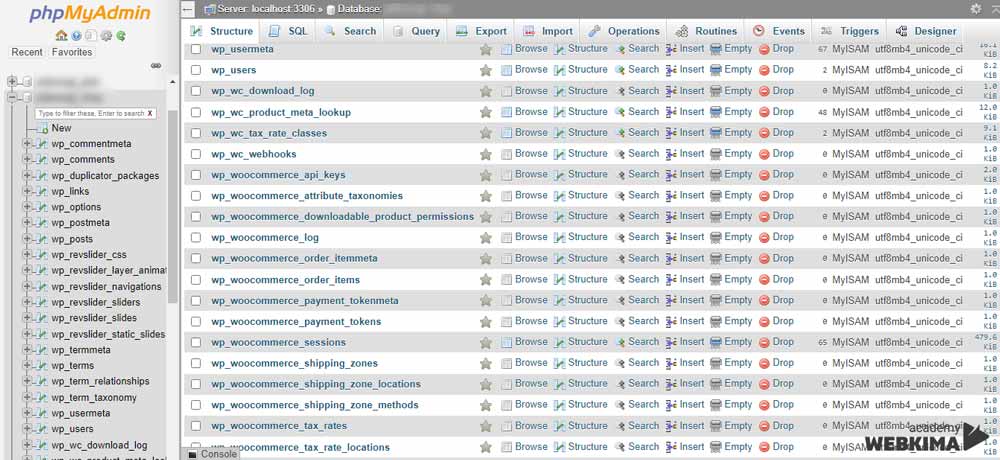Open the wp_woocommerce_sessions table link
Image resolution: width=1000 pixels, height=460 pixels.
pos(279,343)
